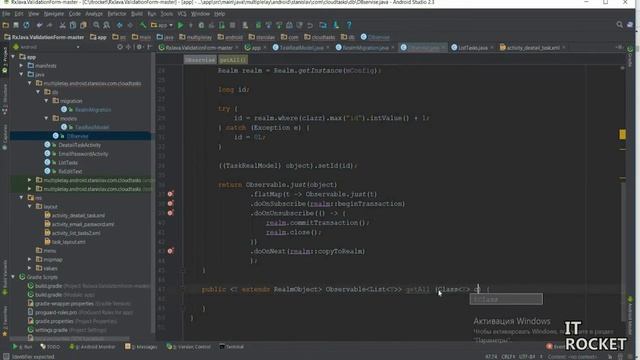The image size is (640, 360).
Task: Collapse the migration package
Action: coord(47,100)
